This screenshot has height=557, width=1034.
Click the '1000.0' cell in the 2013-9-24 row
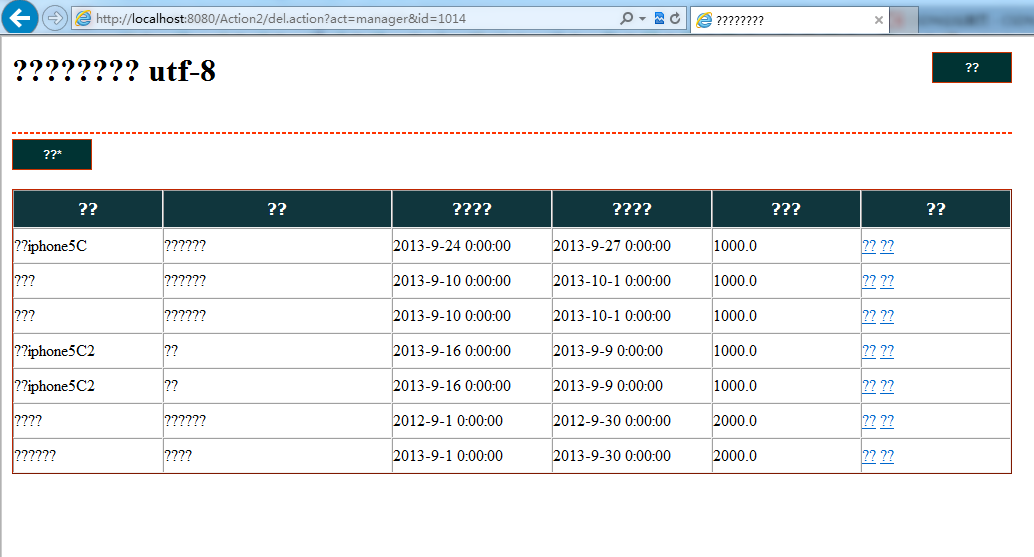pos(786,246)
